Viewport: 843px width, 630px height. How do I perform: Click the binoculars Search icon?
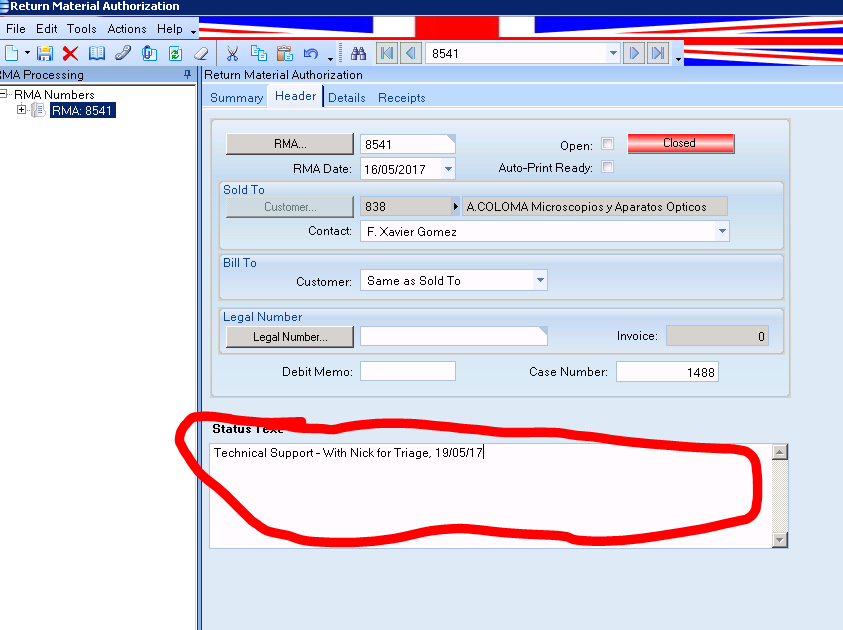pos(358,53)
